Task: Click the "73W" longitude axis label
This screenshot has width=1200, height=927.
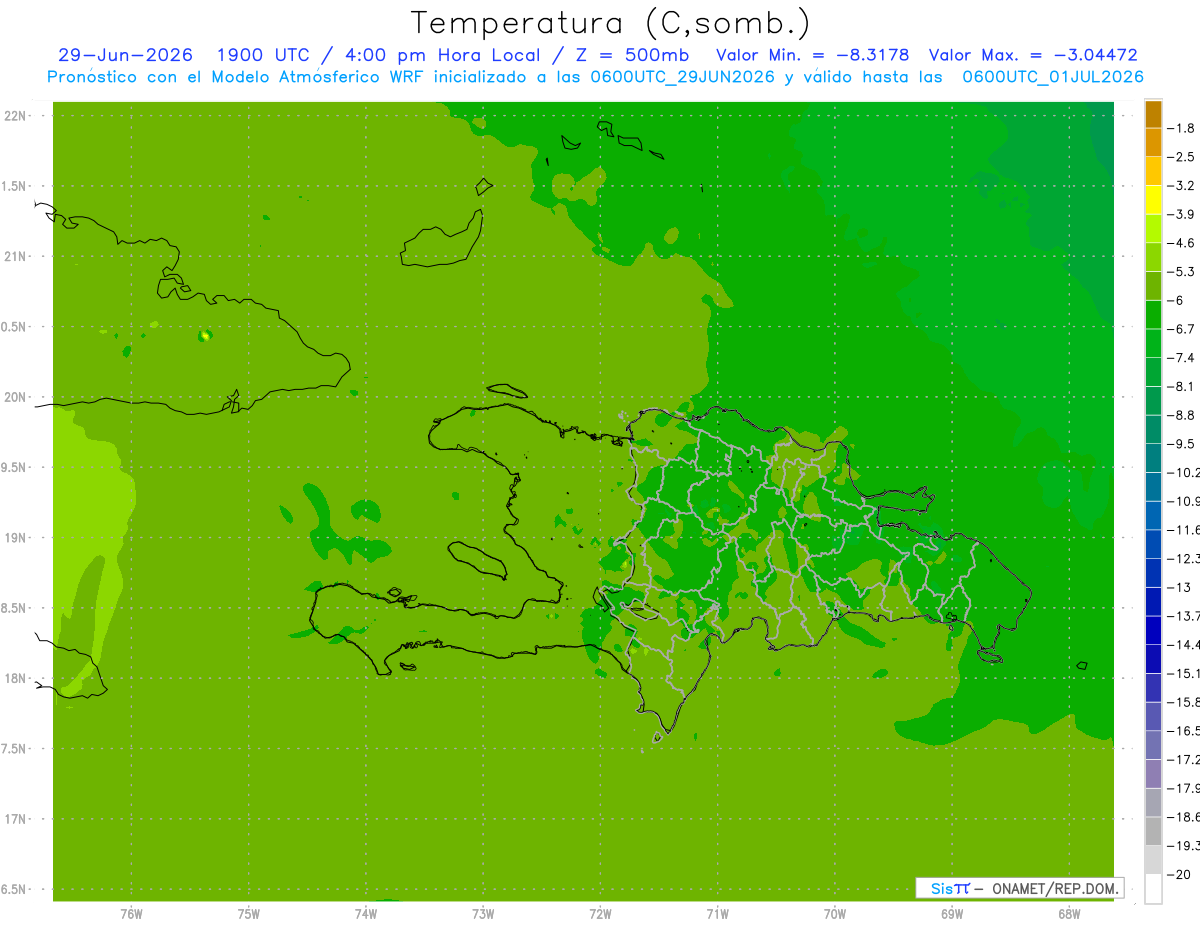Action: (483, 914)
